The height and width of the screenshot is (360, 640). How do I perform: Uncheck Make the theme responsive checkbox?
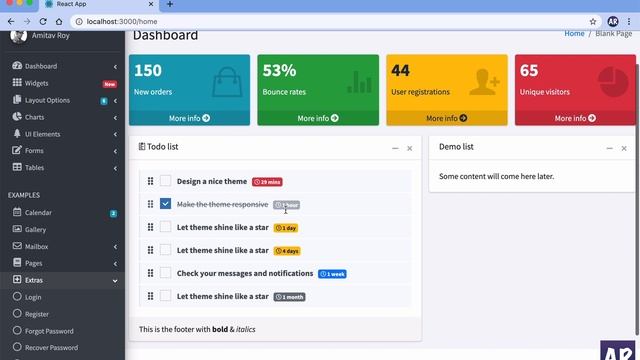coord(165,204)
